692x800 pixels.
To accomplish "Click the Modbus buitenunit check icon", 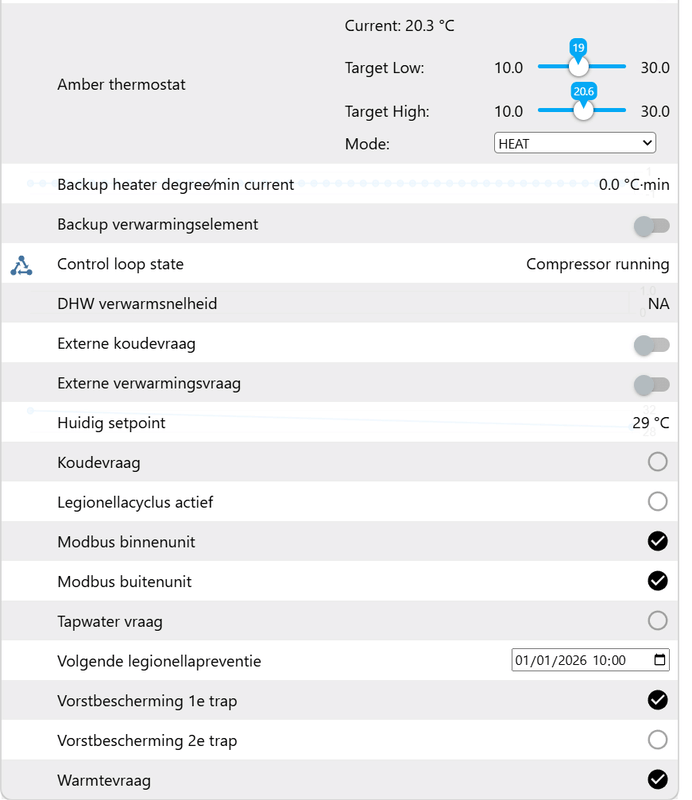I will 657,581.
